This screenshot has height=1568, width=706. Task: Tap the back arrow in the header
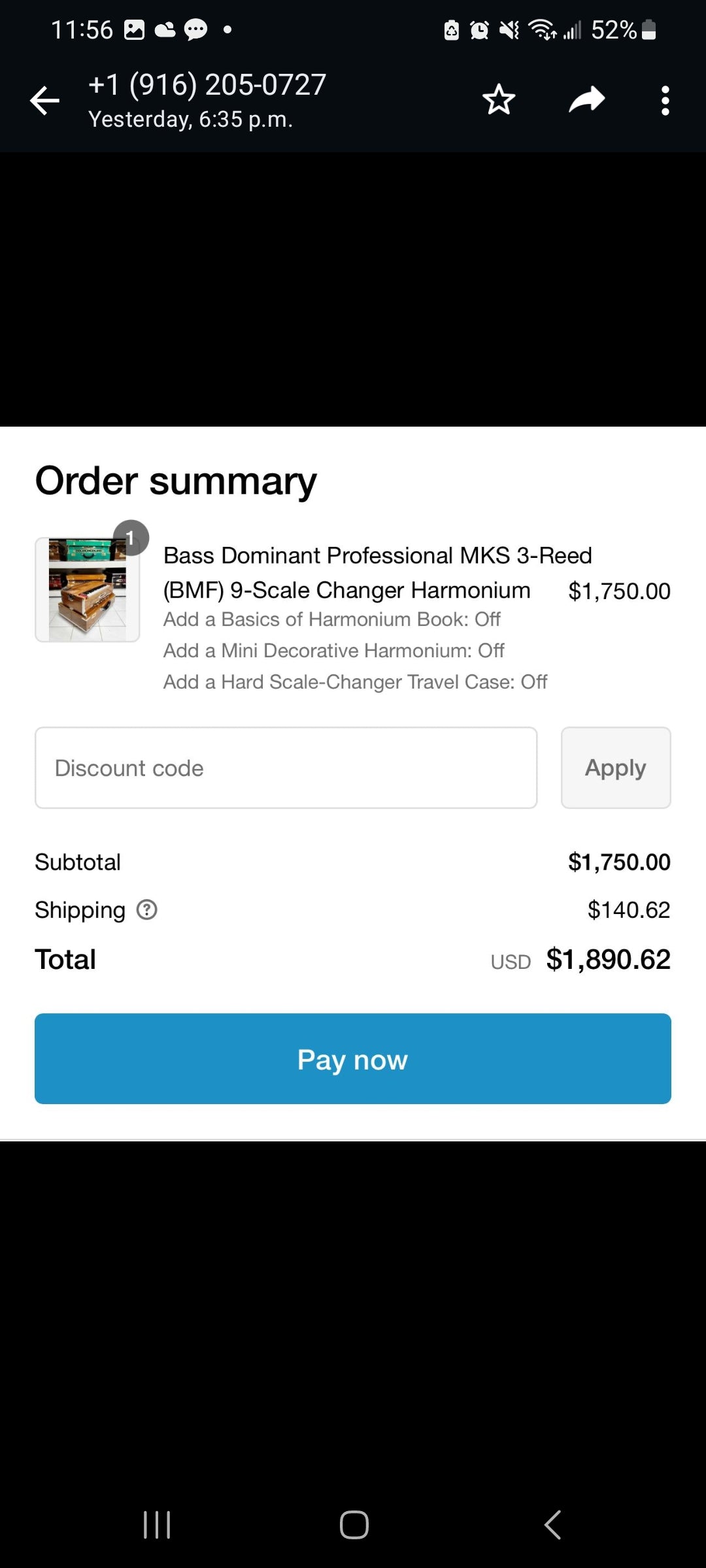coord(44,101)
